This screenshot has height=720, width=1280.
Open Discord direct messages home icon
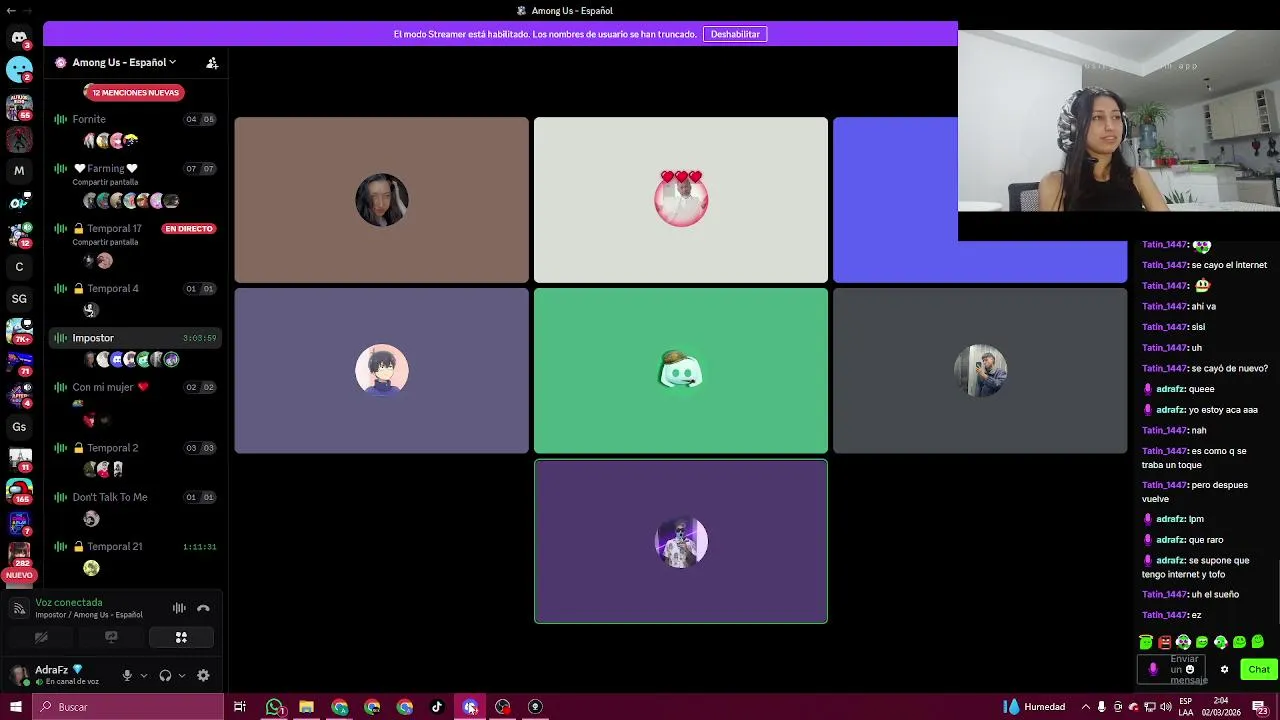tap(19, 38)
